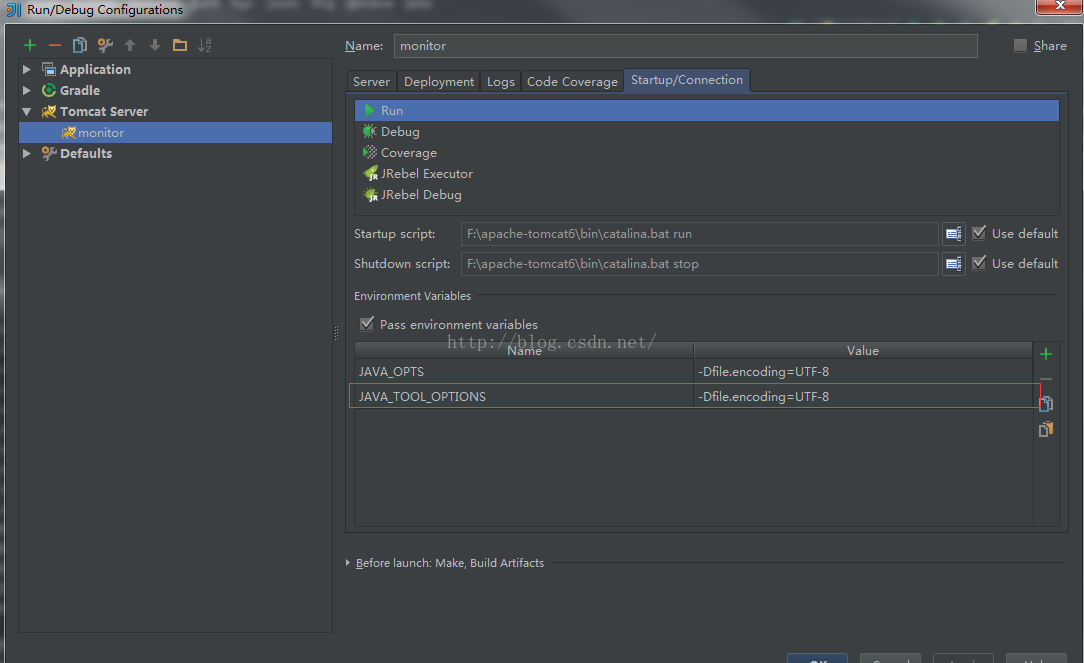Move configuration down with arrow icon
This screenshot has width=1084, height=663.
(155, 46)
